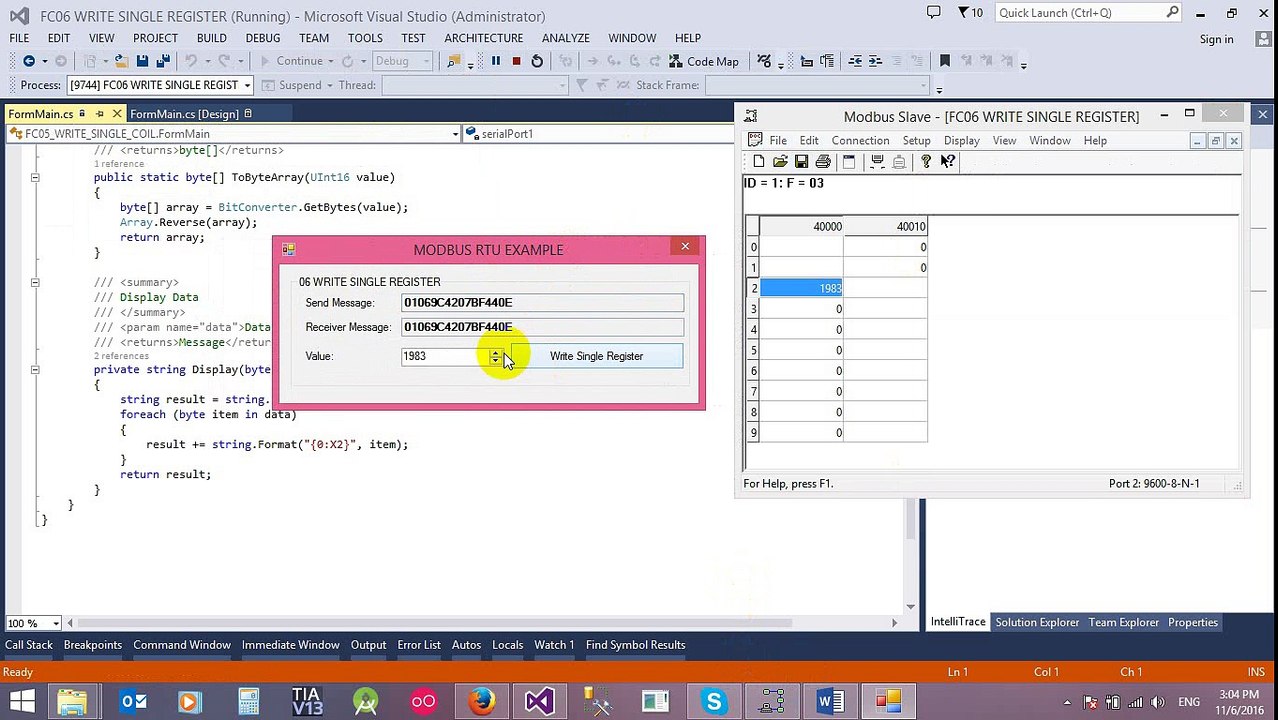This screenshot has width=1278, height=720.
Task: Collapse the Display method region
Action: 35,369
